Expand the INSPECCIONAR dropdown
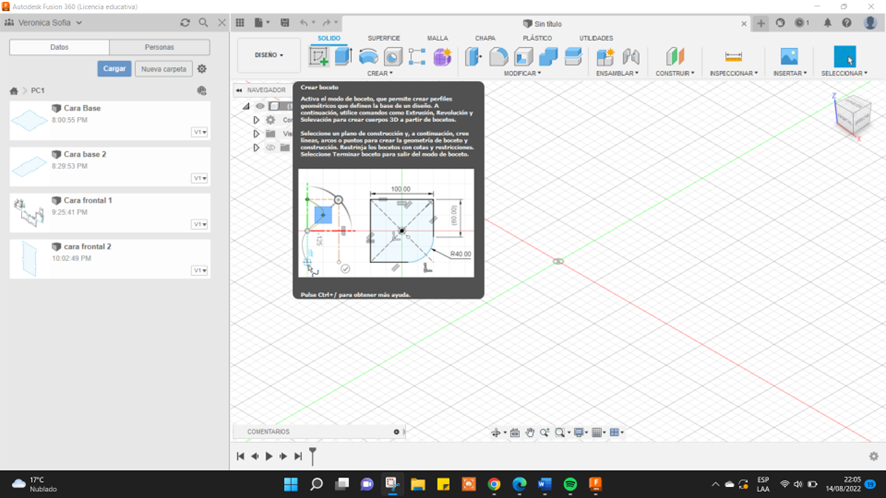 [x=733, y=73]
